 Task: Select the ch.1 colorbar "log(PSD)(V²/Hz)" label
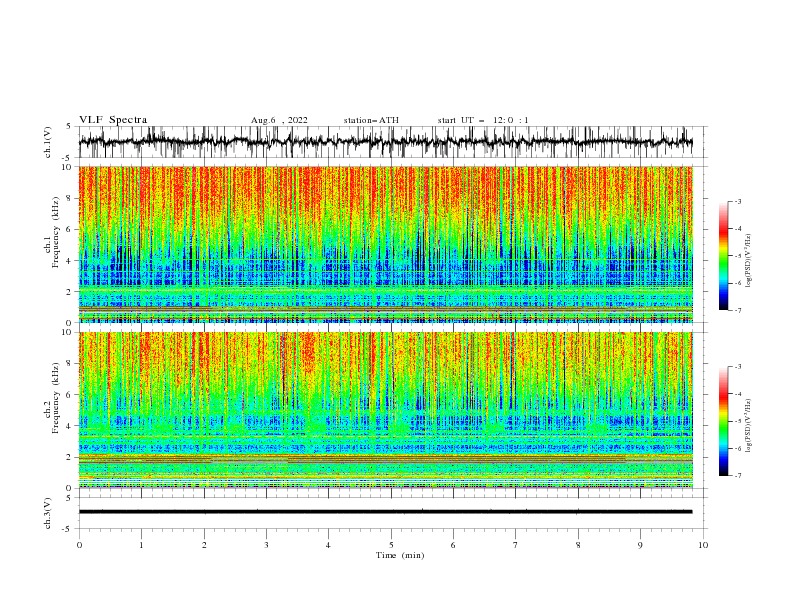pos(749,261)
